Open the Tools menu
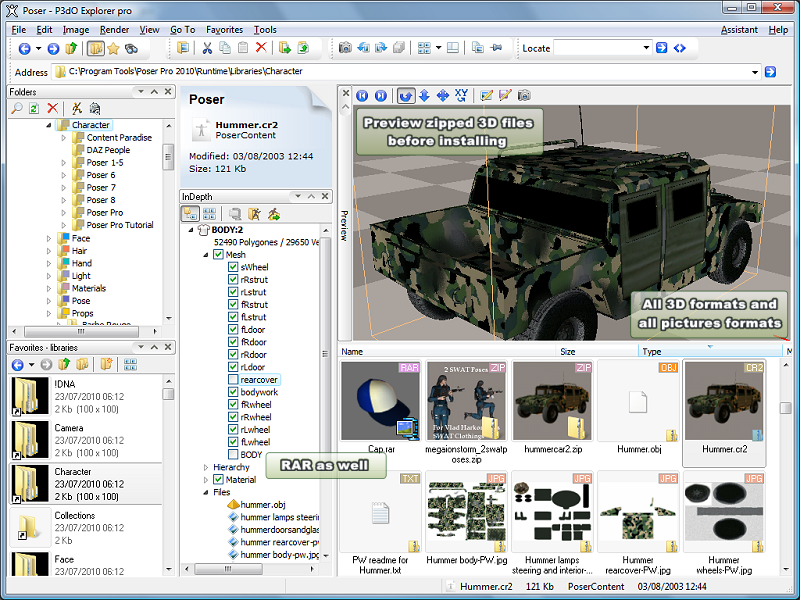This screenshot has width=800, height=600. point(265,30)
